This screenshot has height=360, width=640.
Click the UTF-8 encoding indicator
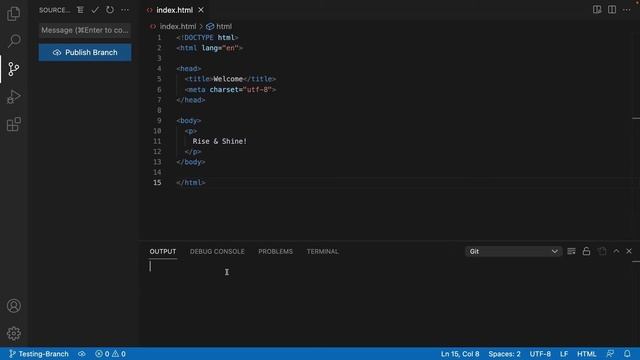[x=540, y=354]
